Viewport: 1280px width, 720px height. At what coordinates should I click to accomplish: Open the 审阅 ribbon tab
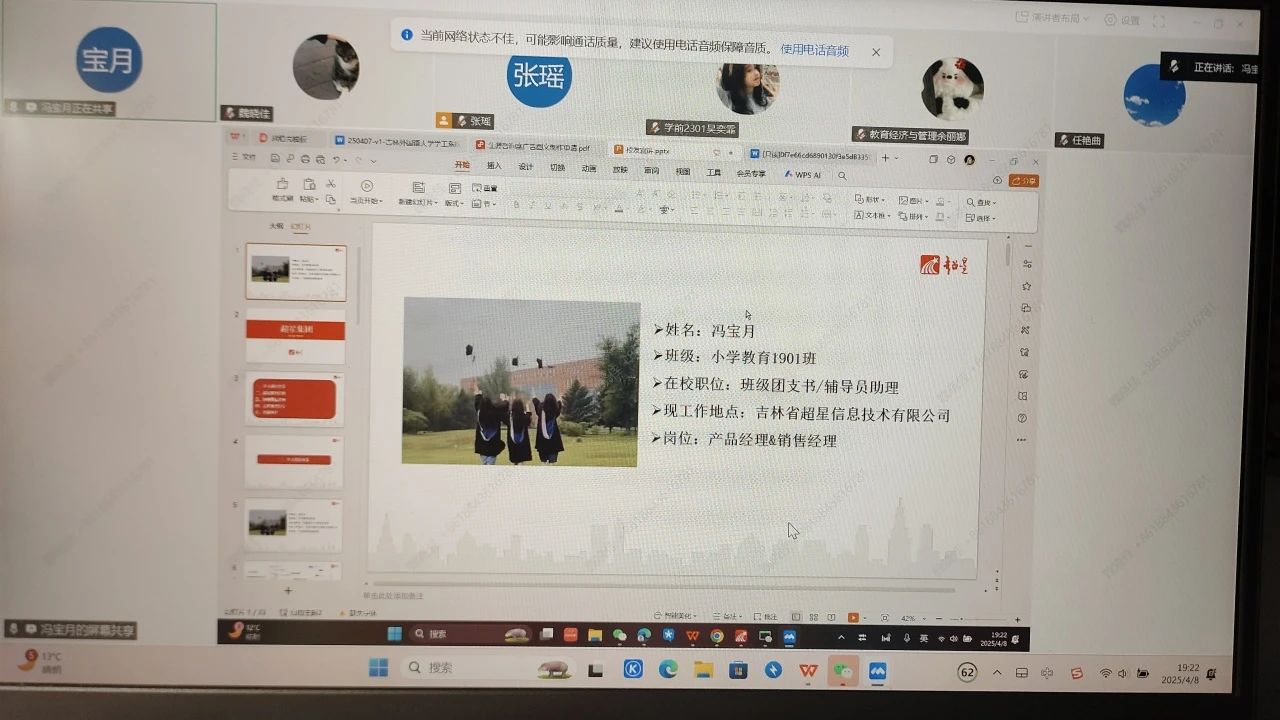coord(651,171)
